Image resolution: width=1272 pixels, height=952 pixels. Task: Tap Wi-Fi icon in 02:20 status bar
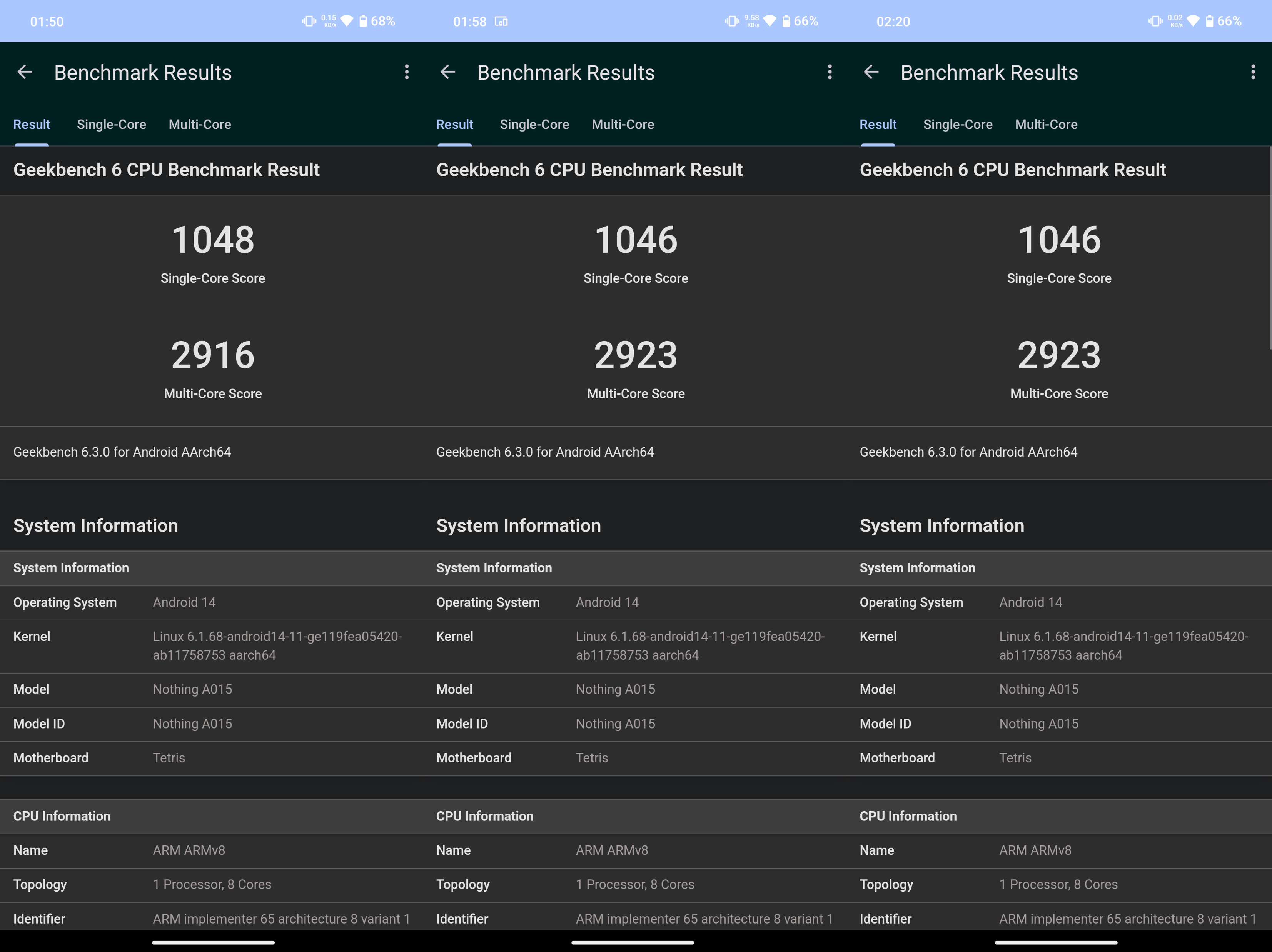(x=1193, y=21)
